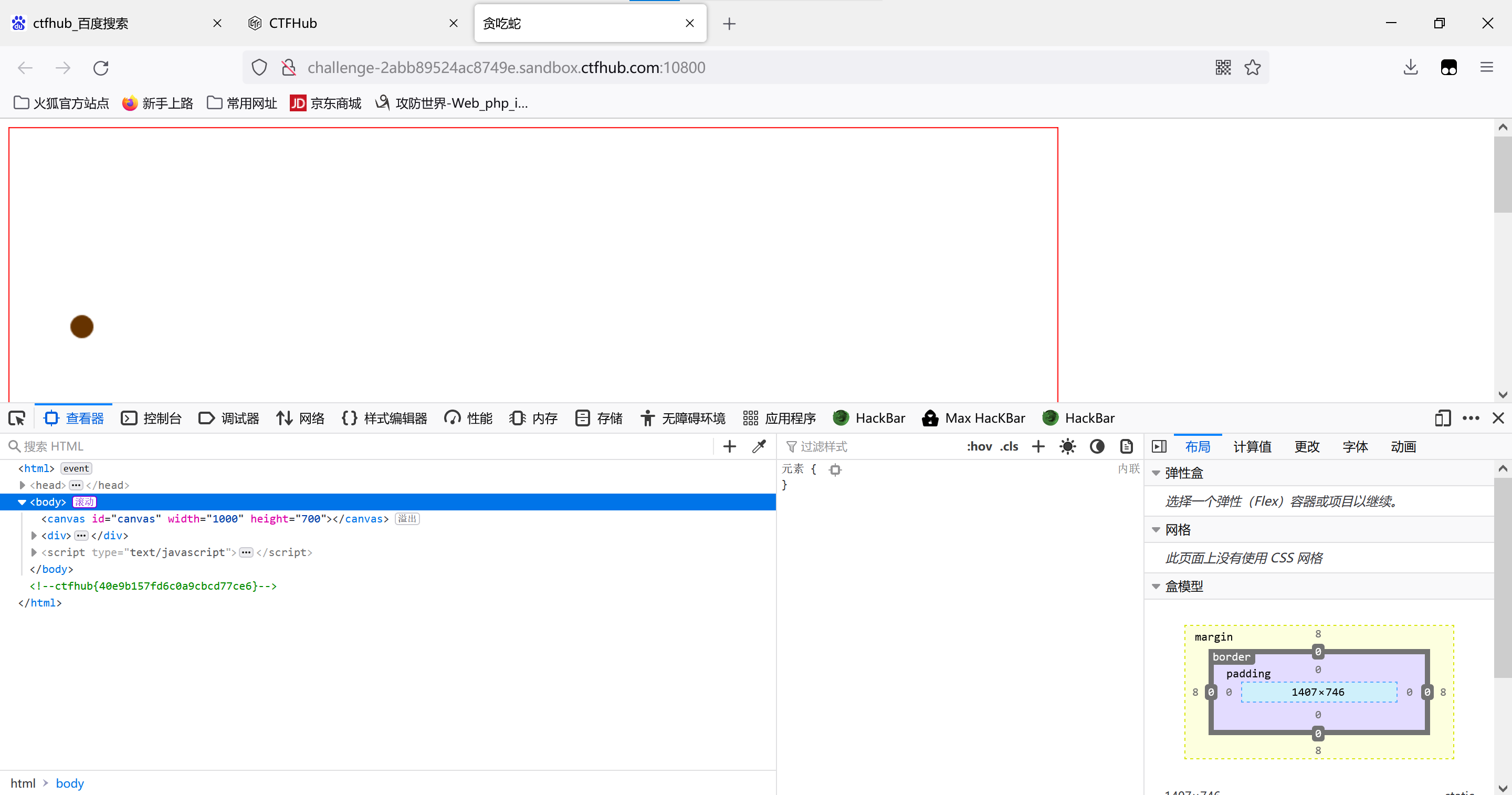The height and width of the screenshot is (795, 1512).
Task: Reload the current page
Action: [x=101, y=68]
